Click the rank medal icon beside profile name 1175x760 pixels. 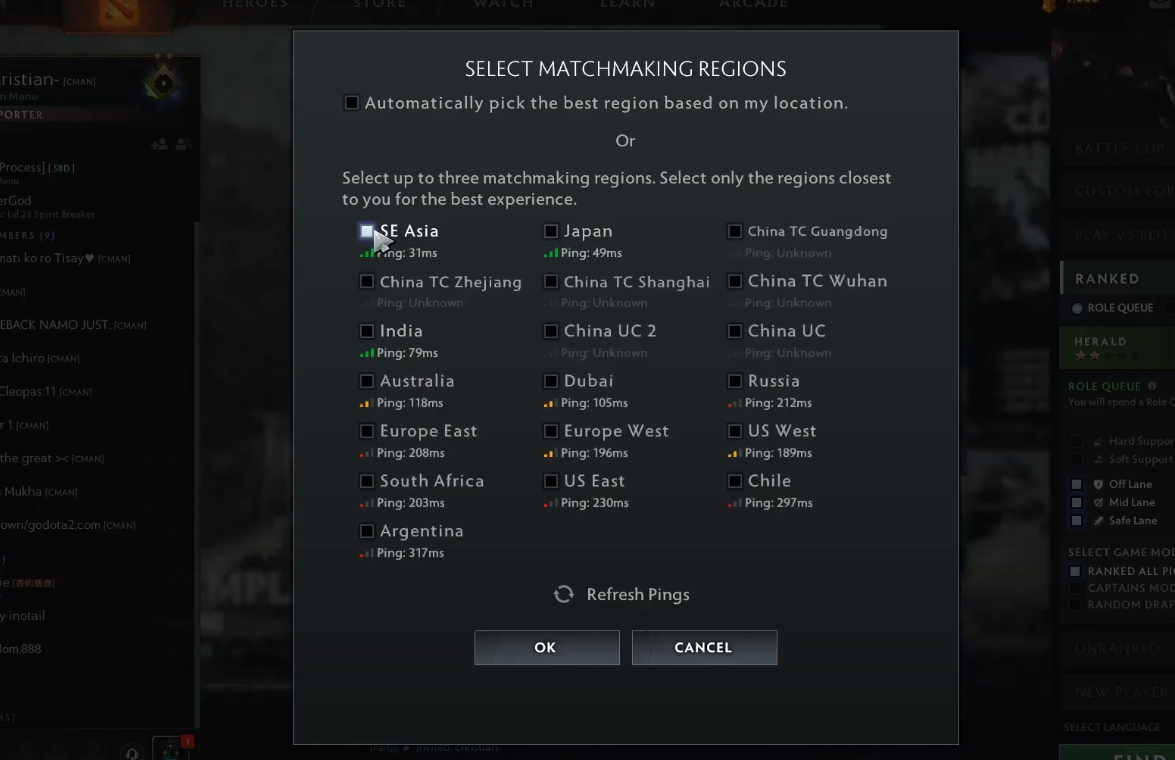click(163, 81)
